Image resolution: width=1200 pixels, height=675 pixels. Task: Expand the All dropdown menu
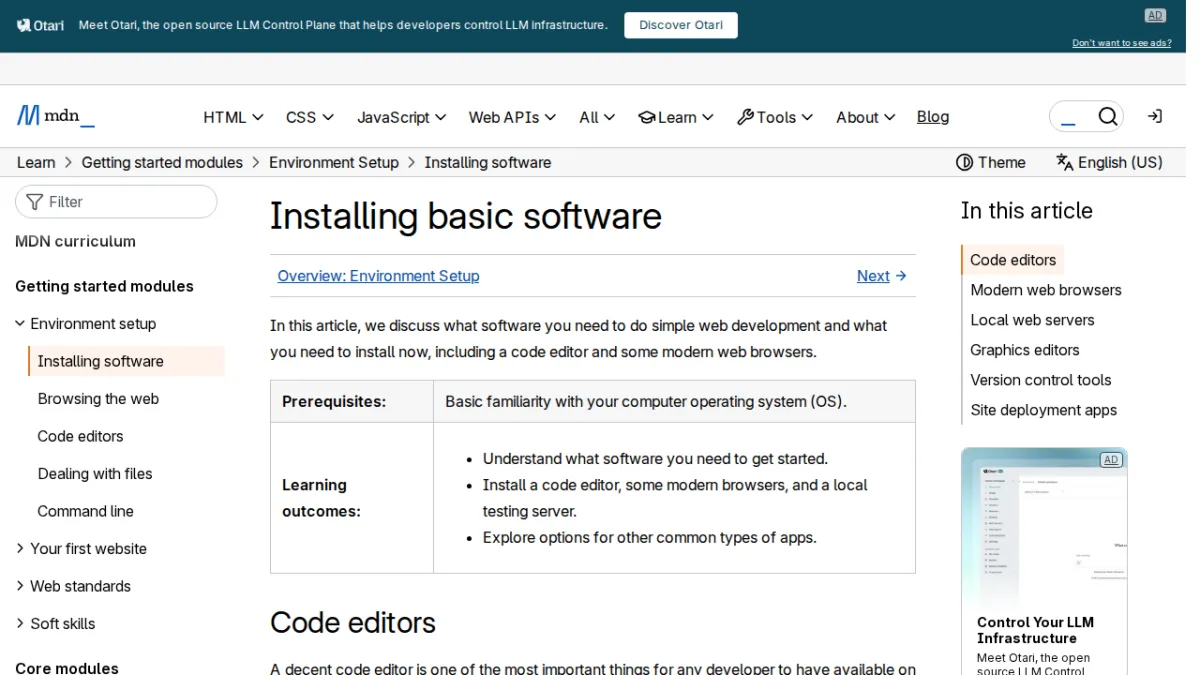coord(597,117)
